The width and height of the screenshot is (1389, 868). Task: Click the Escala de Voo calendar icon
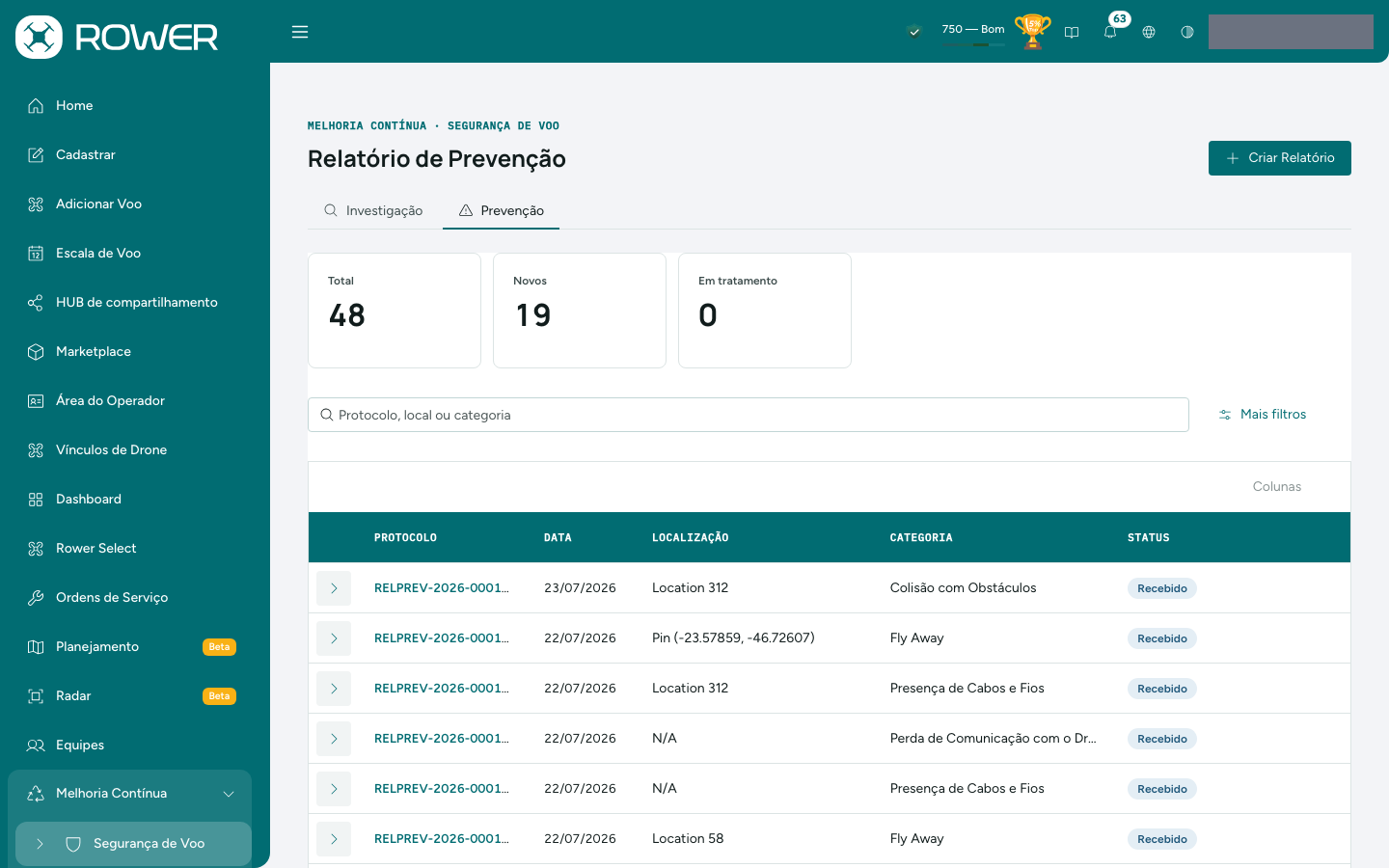[36, 254]
